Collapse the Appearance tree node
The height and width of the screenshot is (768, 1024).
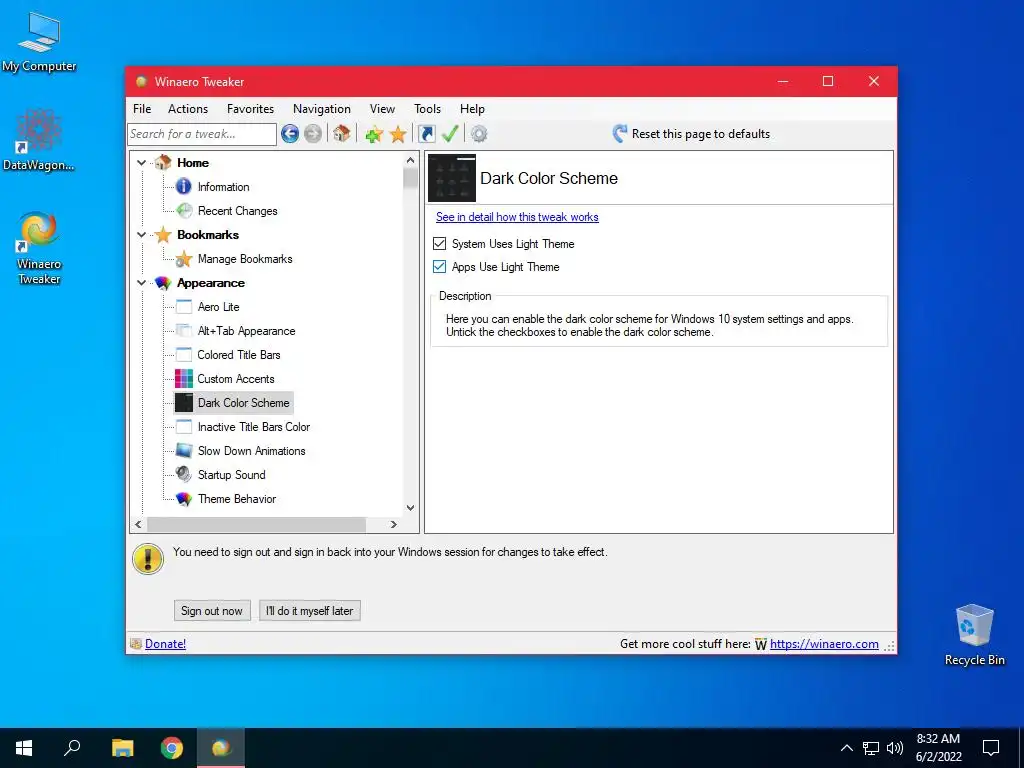coord(142,283)
